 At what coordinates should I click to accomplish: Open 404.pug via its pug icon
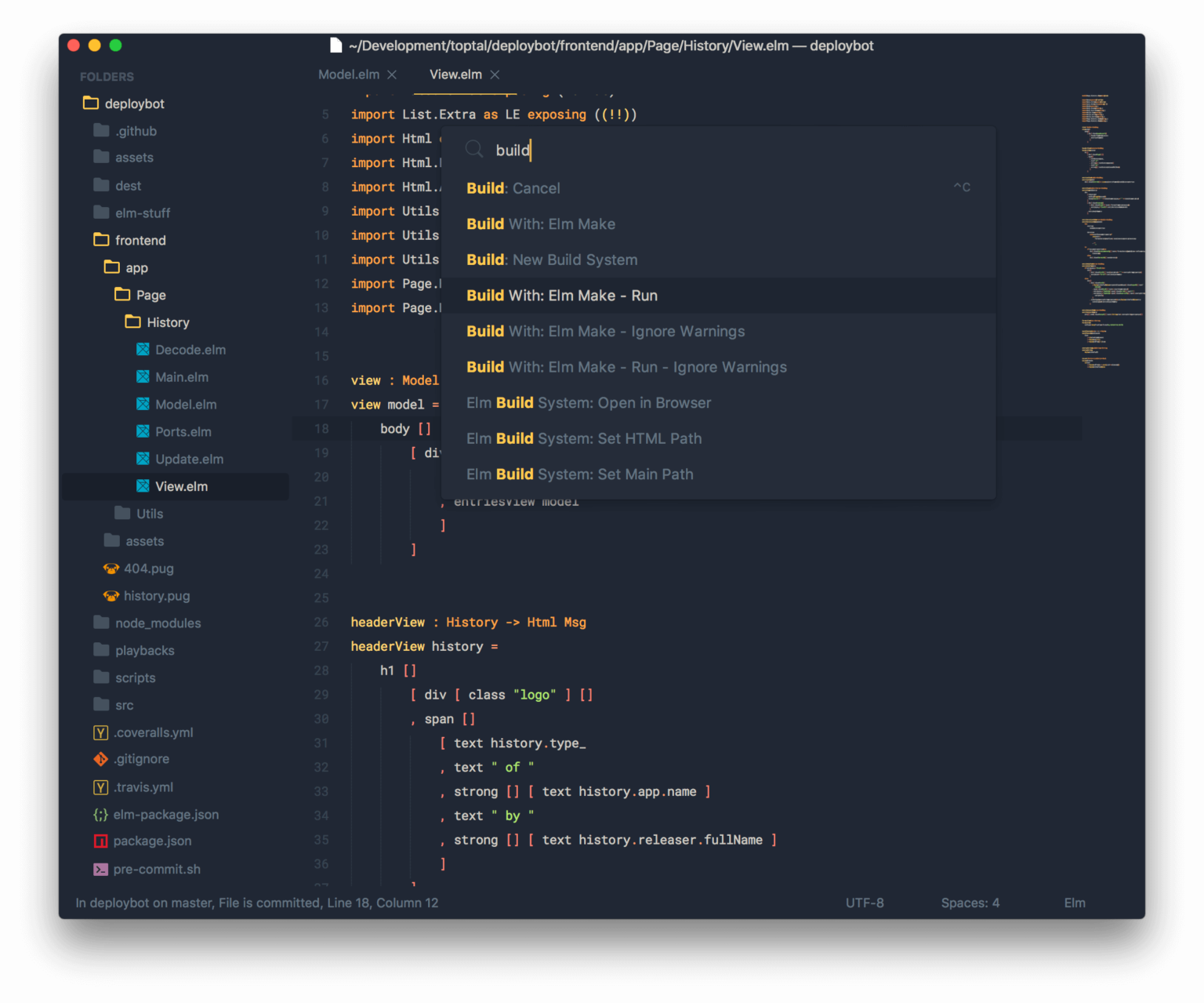click(x=111, y=569)
